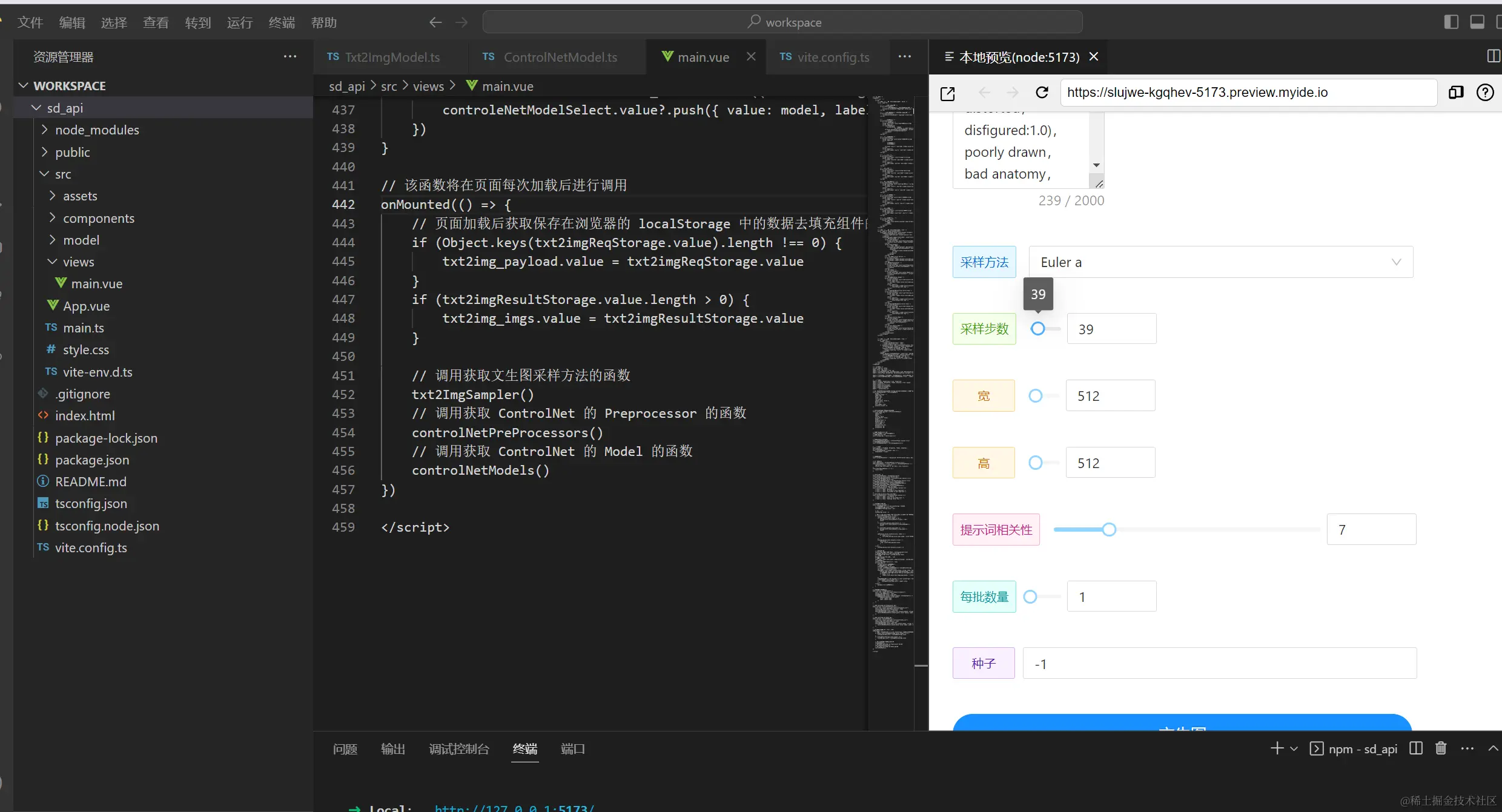1502x812 pixels.
Task: Open the 文件 menu
Action: click(30, 22)
